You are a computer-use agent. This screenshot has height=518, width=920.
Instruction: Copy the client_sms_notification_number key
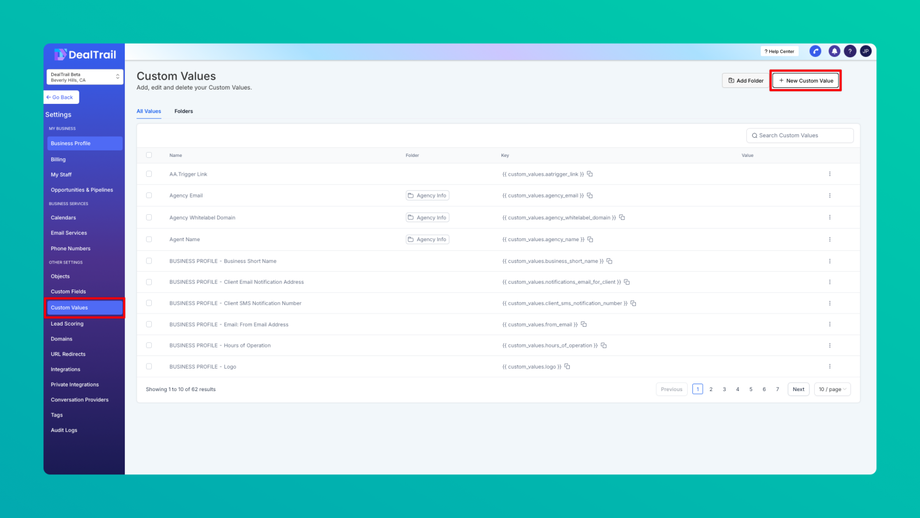coord(633,303)
